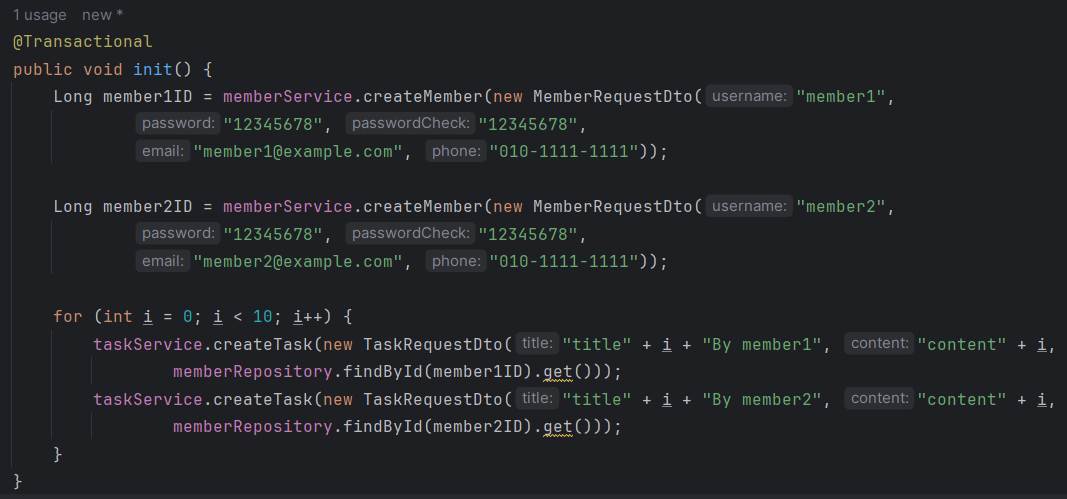Click the email: hint before "member2@example.com"

(163, 261)
